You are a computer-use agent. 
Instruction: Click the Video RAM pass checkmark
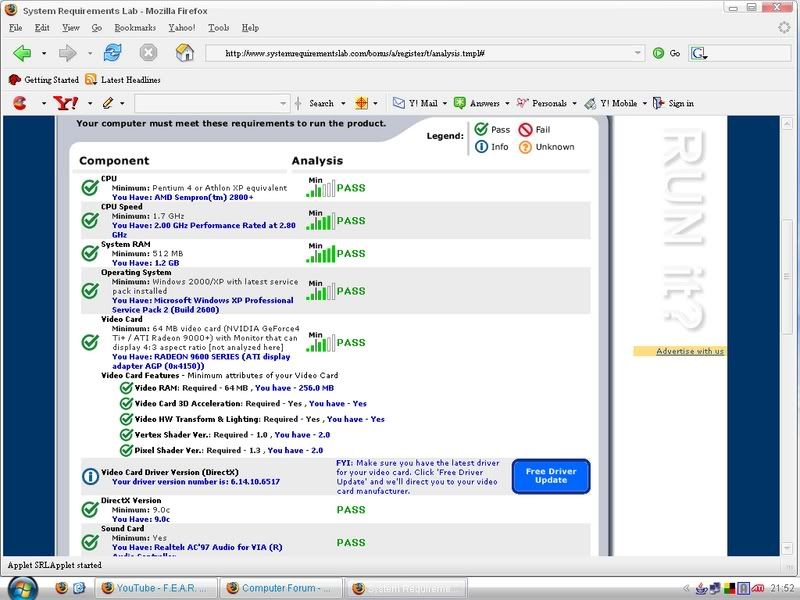[126, 388]
